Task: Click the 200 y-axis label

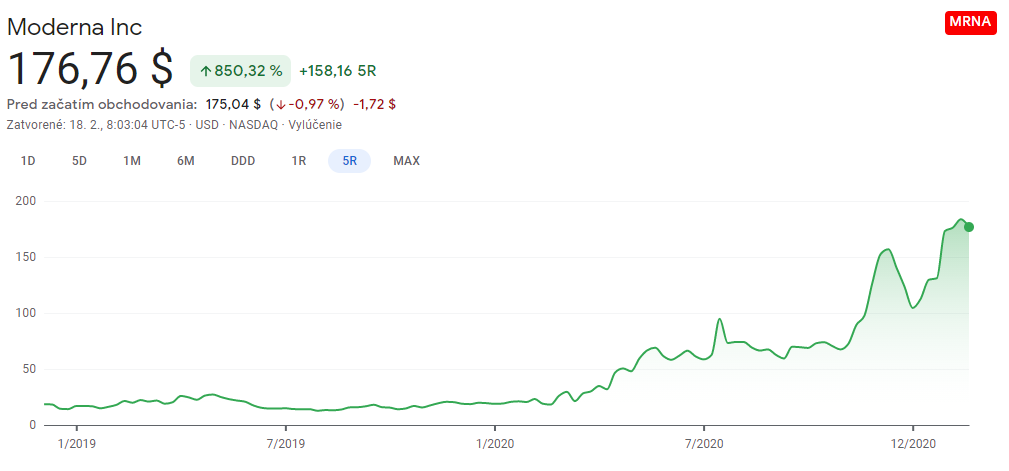Action: (26, 201)
